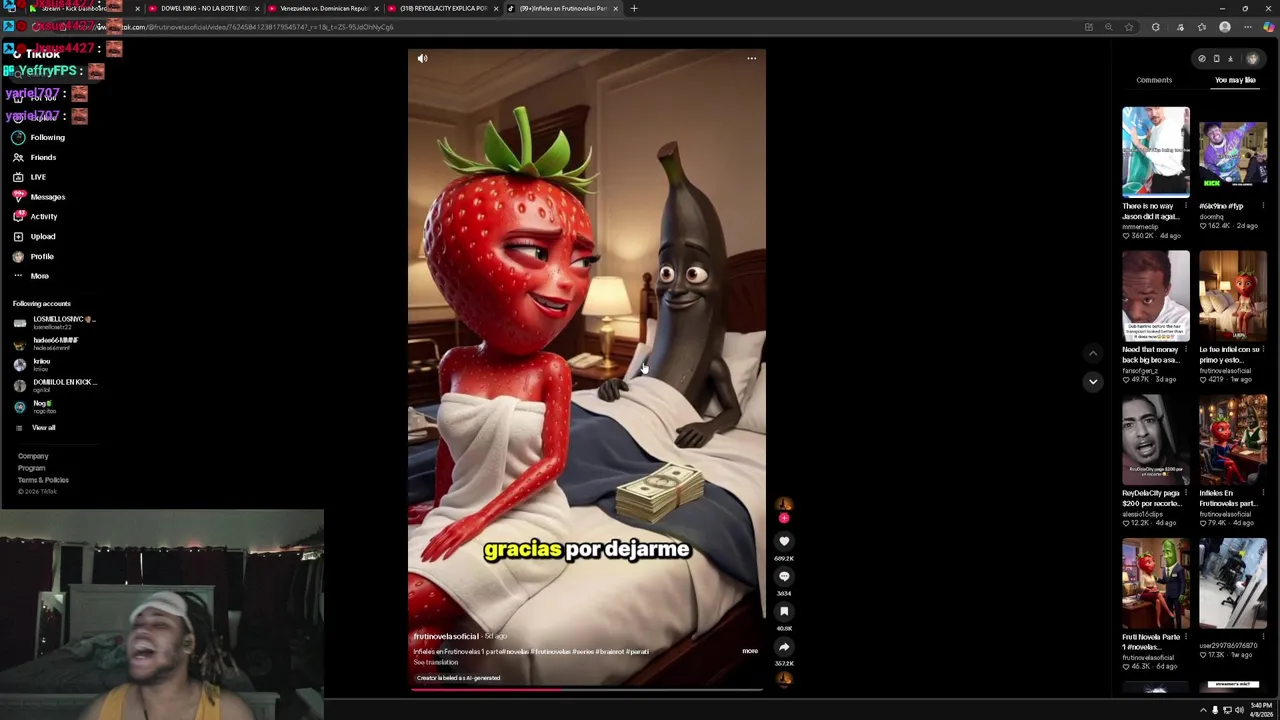Switch to the Comments tab

1154,80
